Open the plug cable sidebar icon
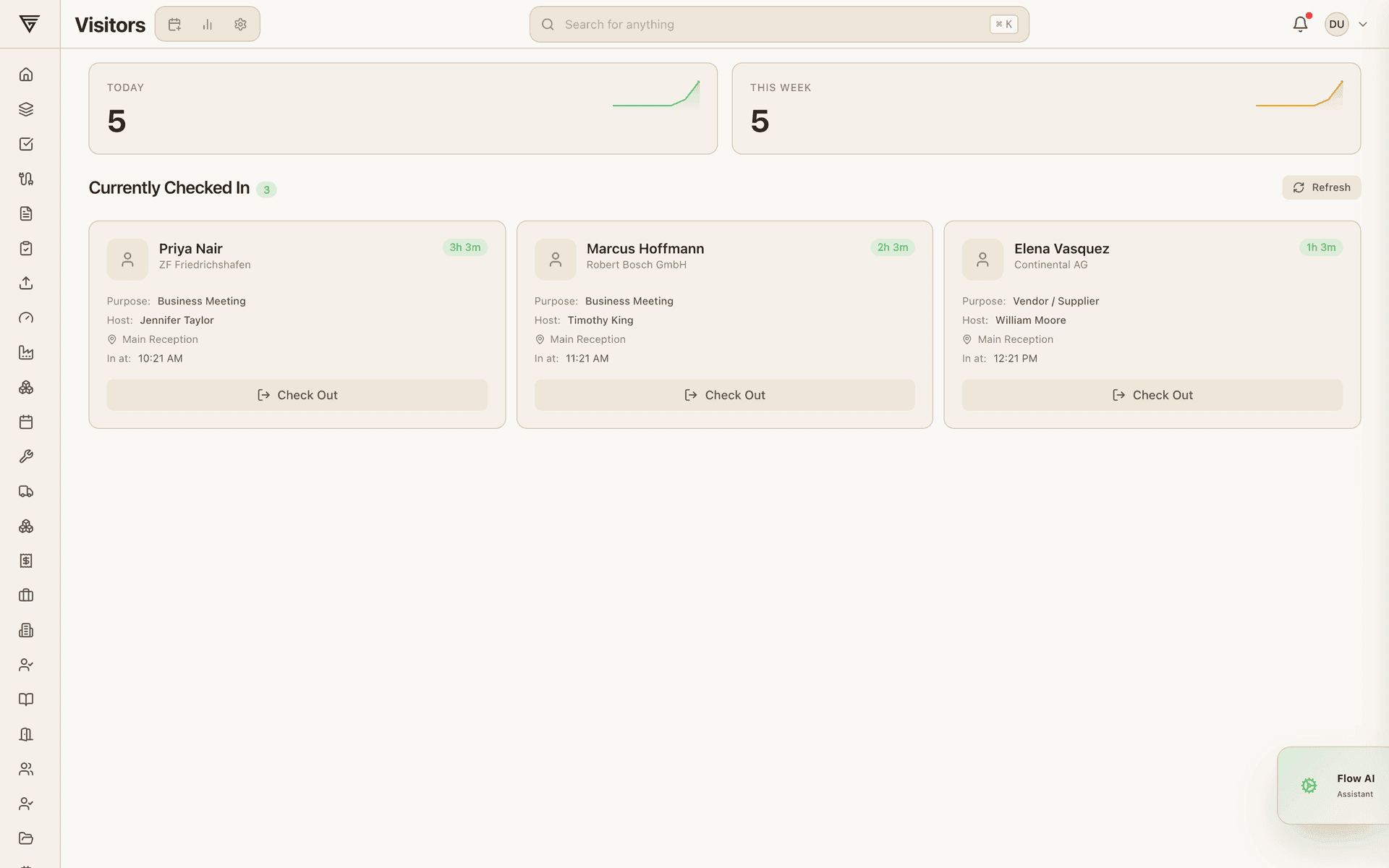1389x868 pixels. click(x=26, y=179)
